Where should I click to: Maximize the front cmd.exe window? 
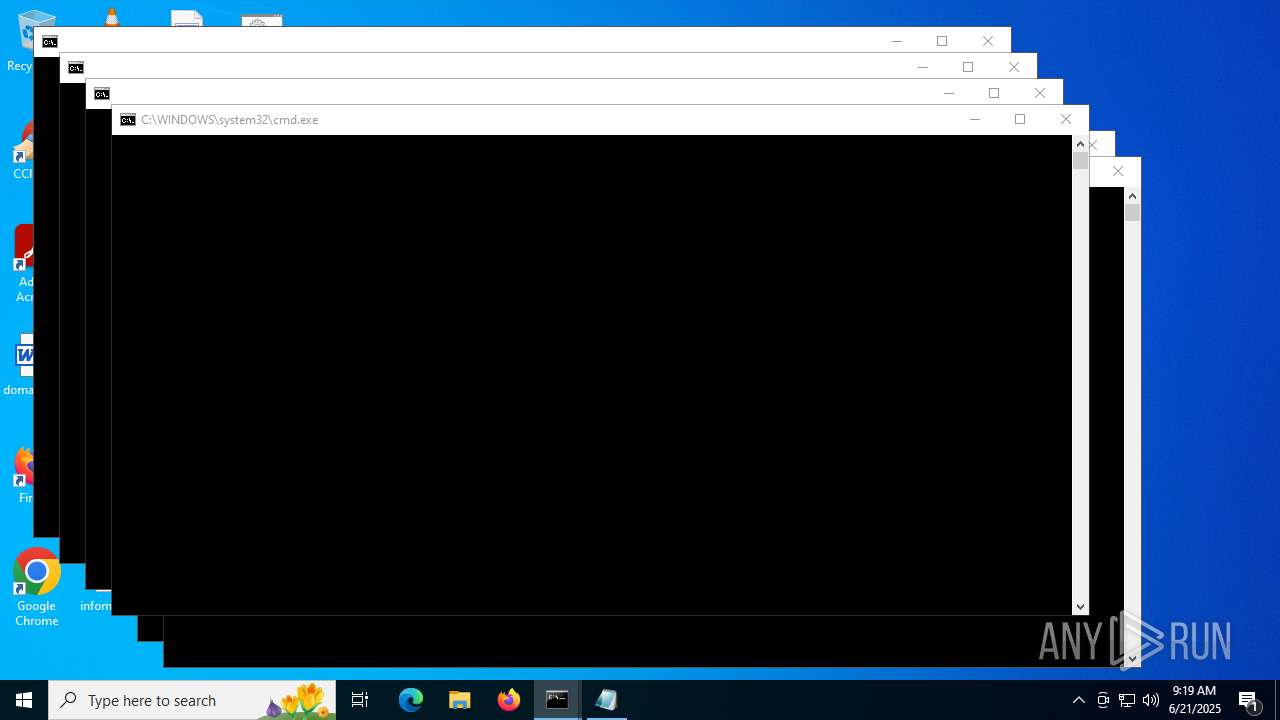tap(1020, 120)
